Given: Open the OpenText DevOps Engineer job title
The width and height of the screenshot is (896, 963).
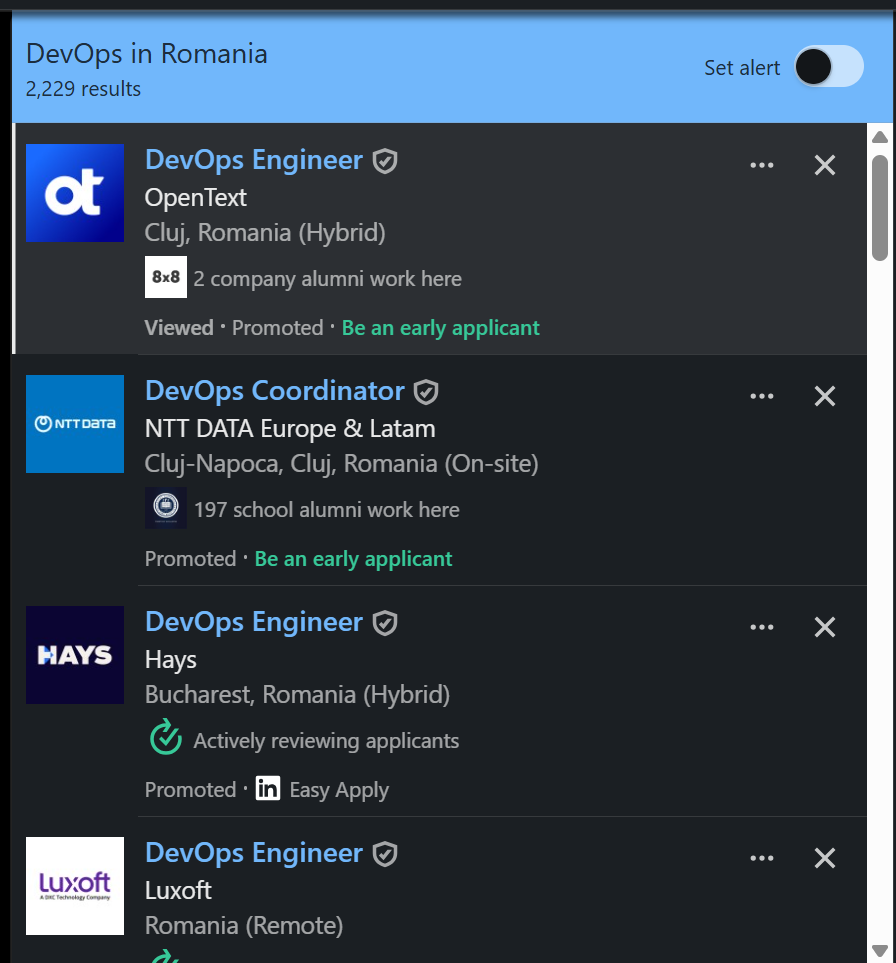Looking at the screenshot, I should (254, 160).
